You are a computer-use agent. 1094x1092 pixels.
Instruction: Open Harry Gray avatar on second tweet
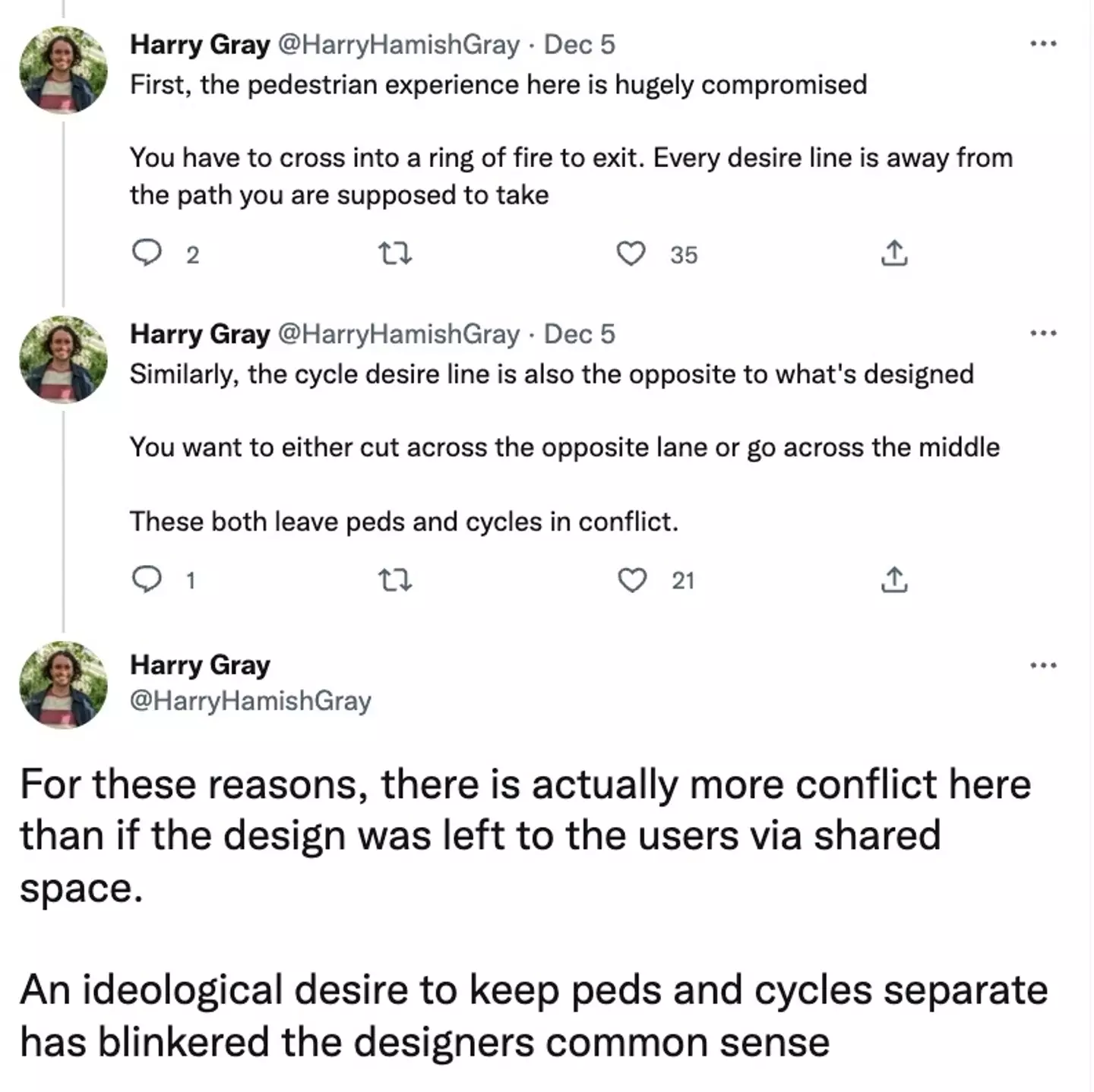click(63, 359)
